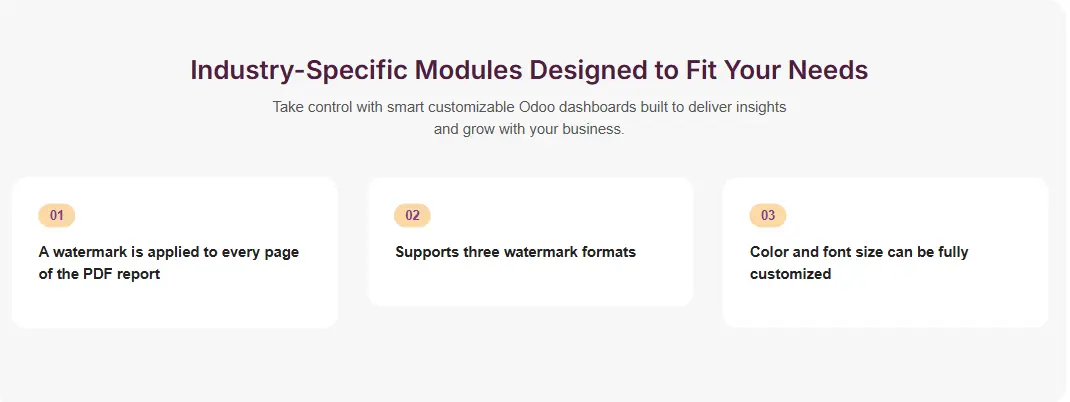Viewport: 1070px width, 402px height.
Task: Click 'of the PDF report' text line
Action: tap(99, 274)
